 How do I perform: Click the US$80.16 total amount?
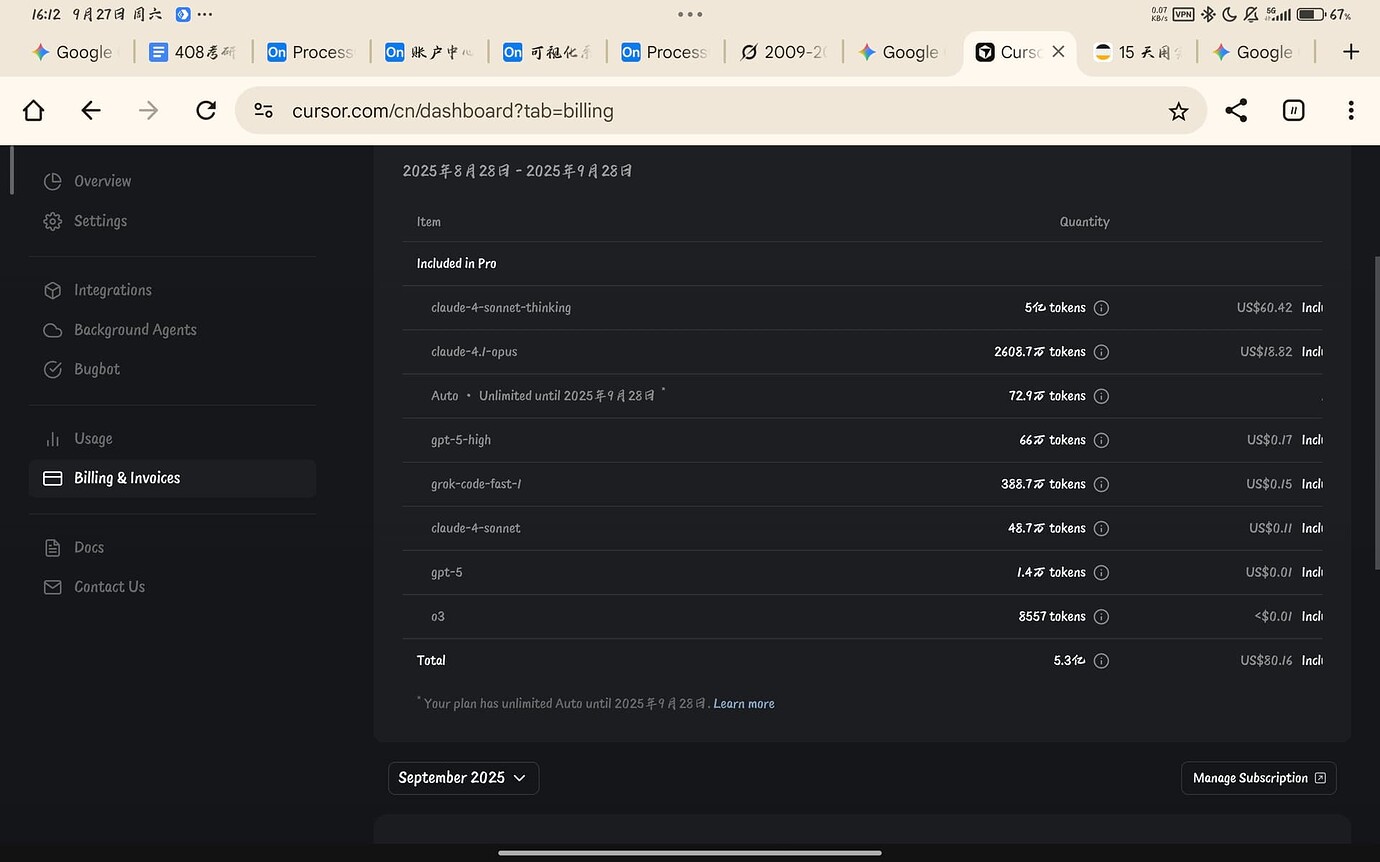click(1266, 661)
